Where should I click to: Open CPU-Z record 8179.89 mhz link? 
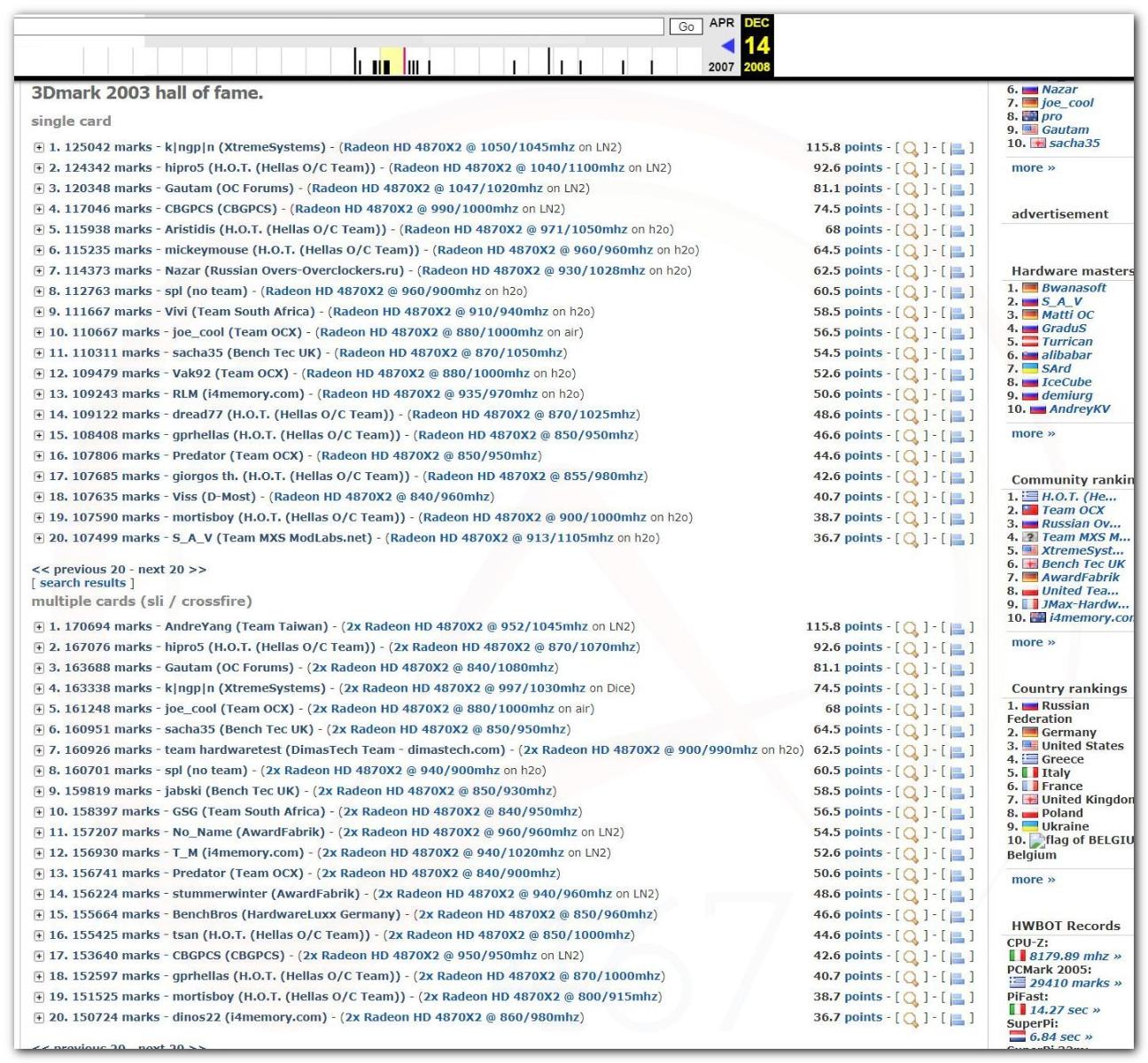pyautogui.click(x=1074, y=957)
